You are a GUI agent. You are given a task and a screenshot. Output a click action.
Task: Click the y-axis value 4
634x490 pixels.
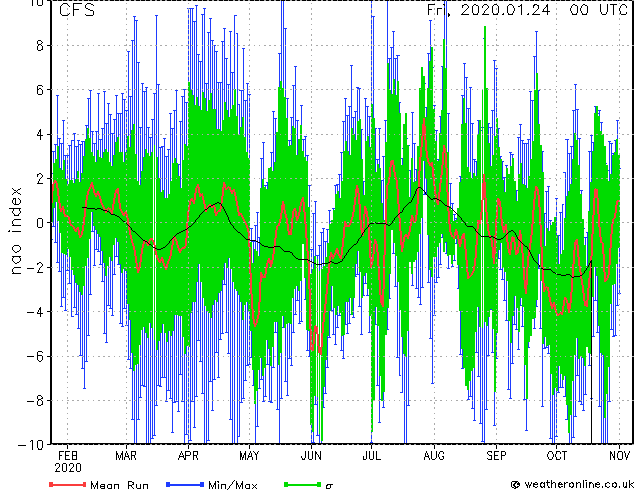40,134
